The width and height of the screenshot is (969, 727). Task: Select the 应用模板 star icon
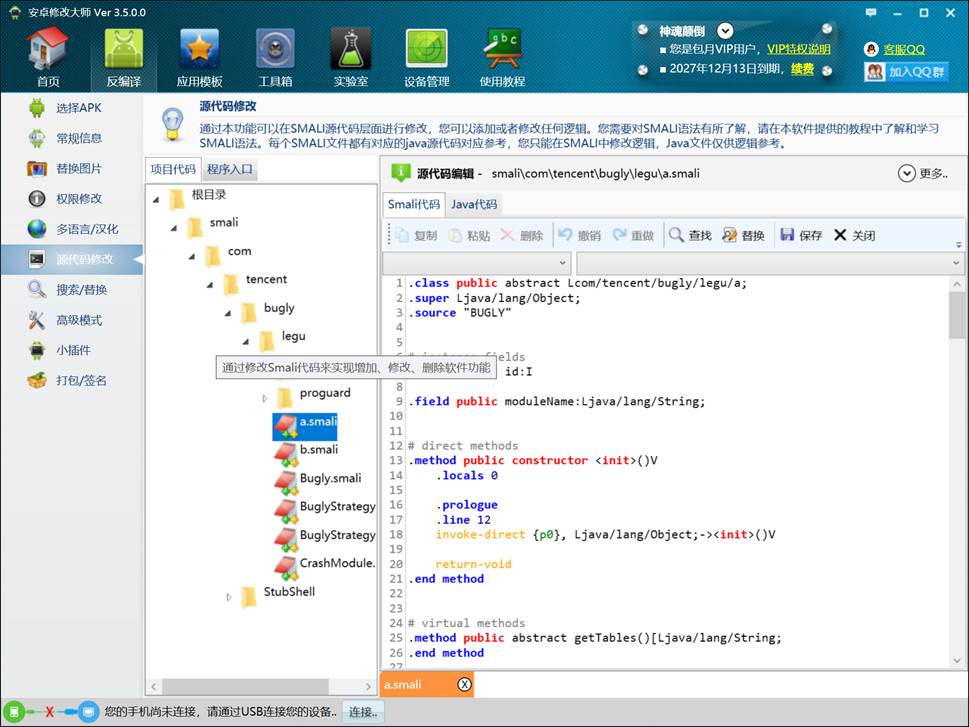click(199, 49)
